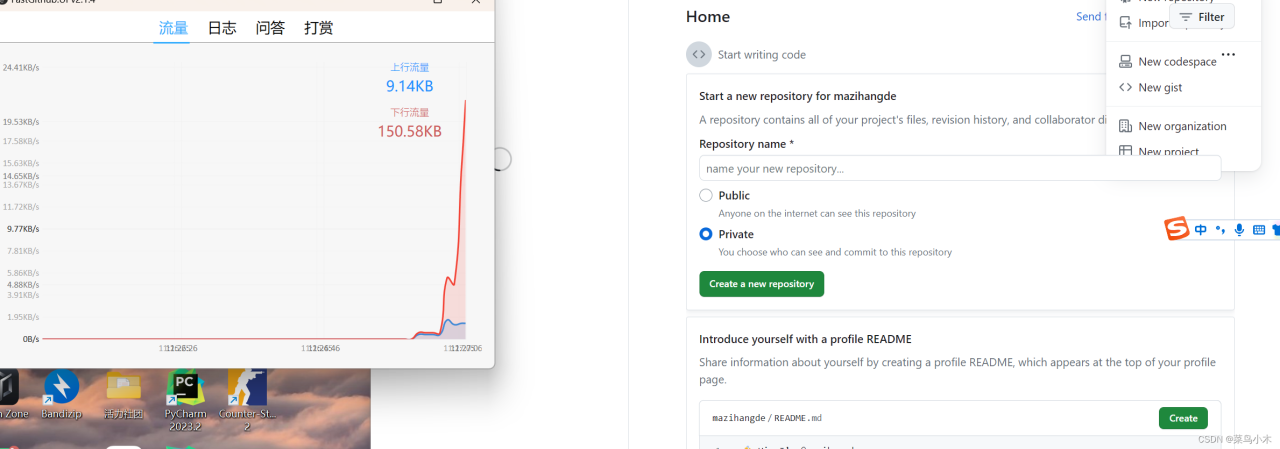Toggle Sogou Chinese/English mode (中) indicator

click(x=1201, y=230)
